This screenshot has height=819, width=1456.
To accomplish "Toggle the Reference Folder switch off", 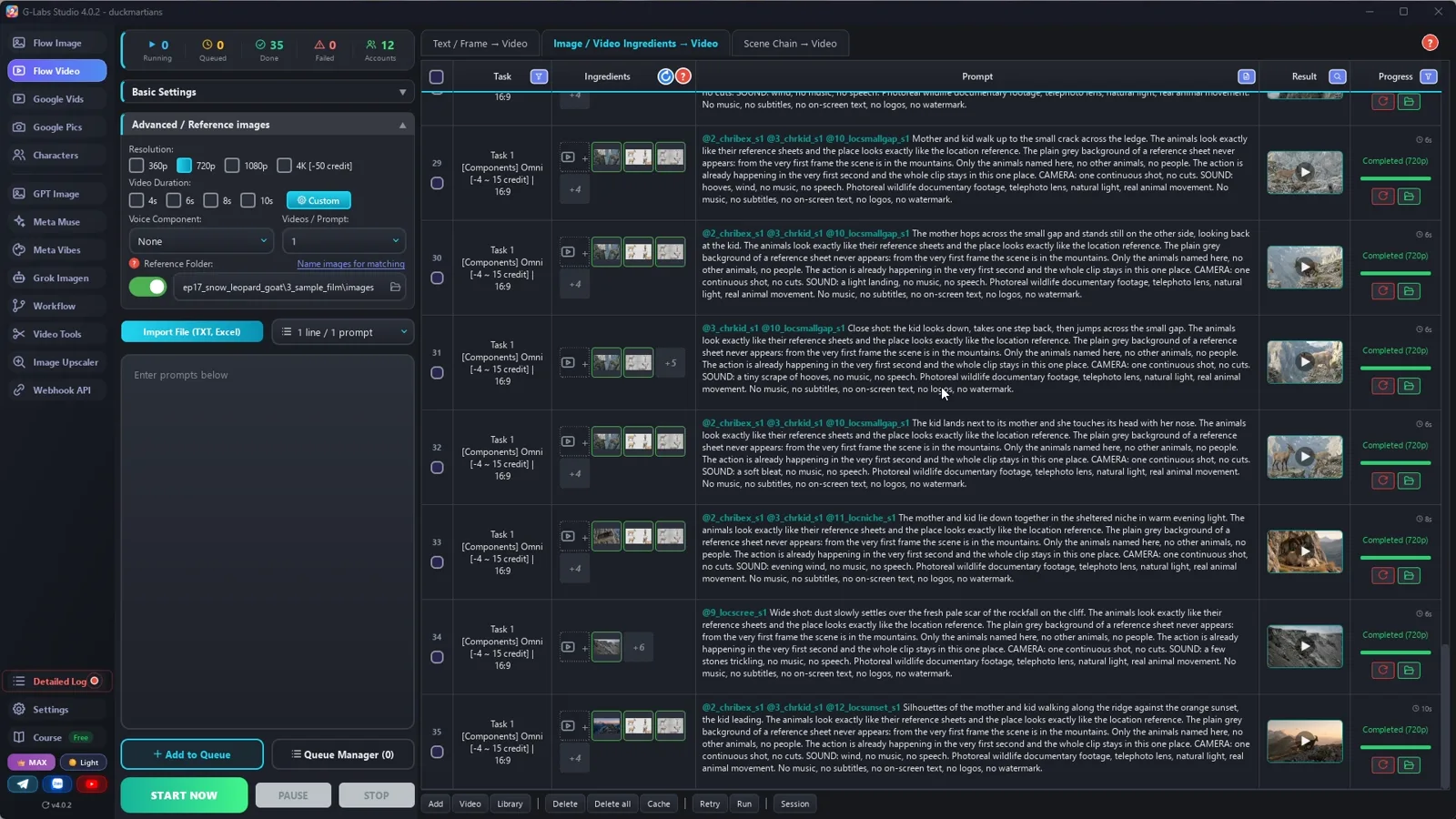I will 147,288.
